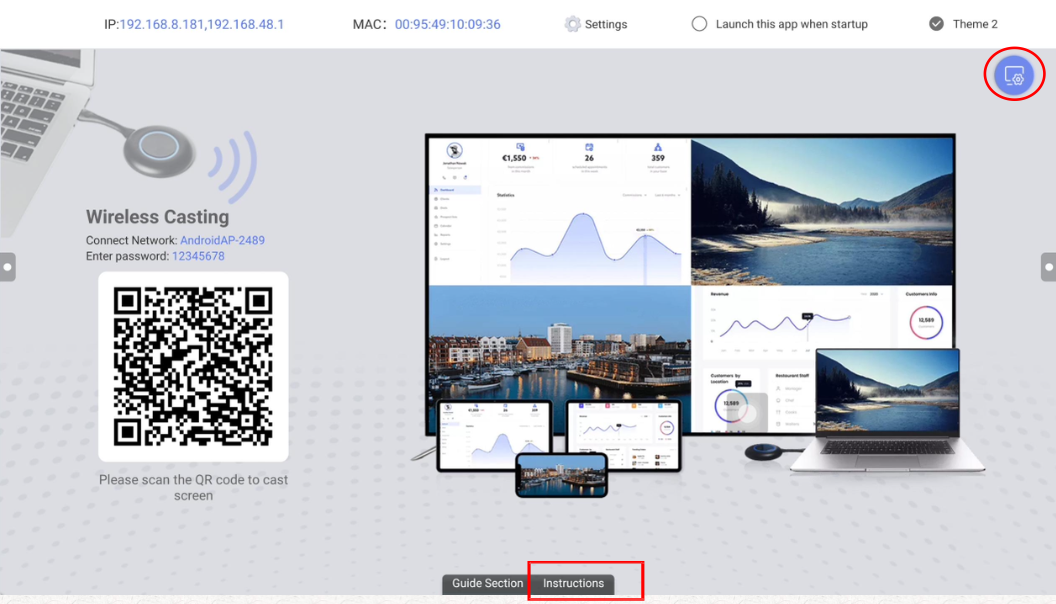Screen dimensions: 1056x604
Task: Click the right edge side handle
Action: 1048,267
